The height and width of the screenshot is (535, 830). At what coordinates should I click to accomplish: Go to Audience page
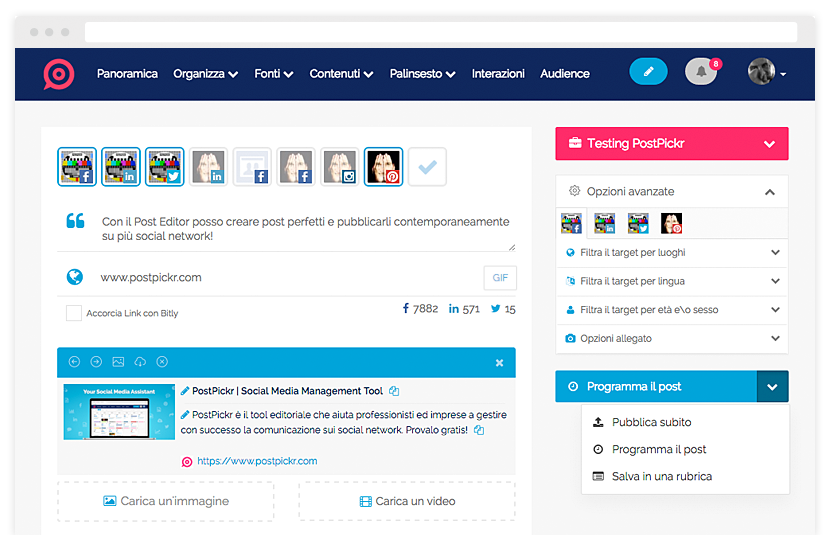565,74
